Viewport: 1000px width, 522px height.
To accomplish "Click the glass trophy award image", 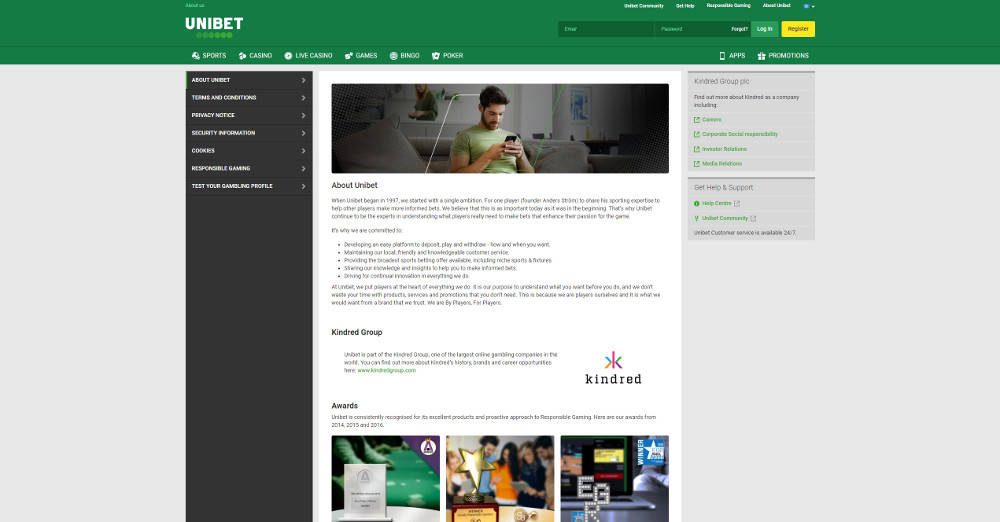I will point(386,479).
